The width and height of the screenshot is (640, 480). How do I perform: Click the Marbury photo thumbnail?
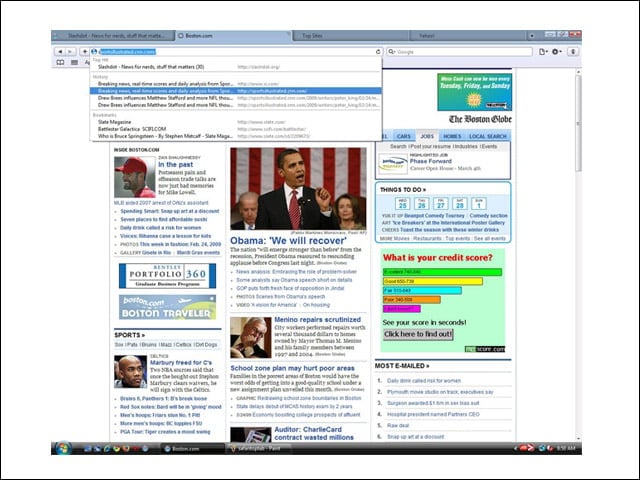pos(130,371)
